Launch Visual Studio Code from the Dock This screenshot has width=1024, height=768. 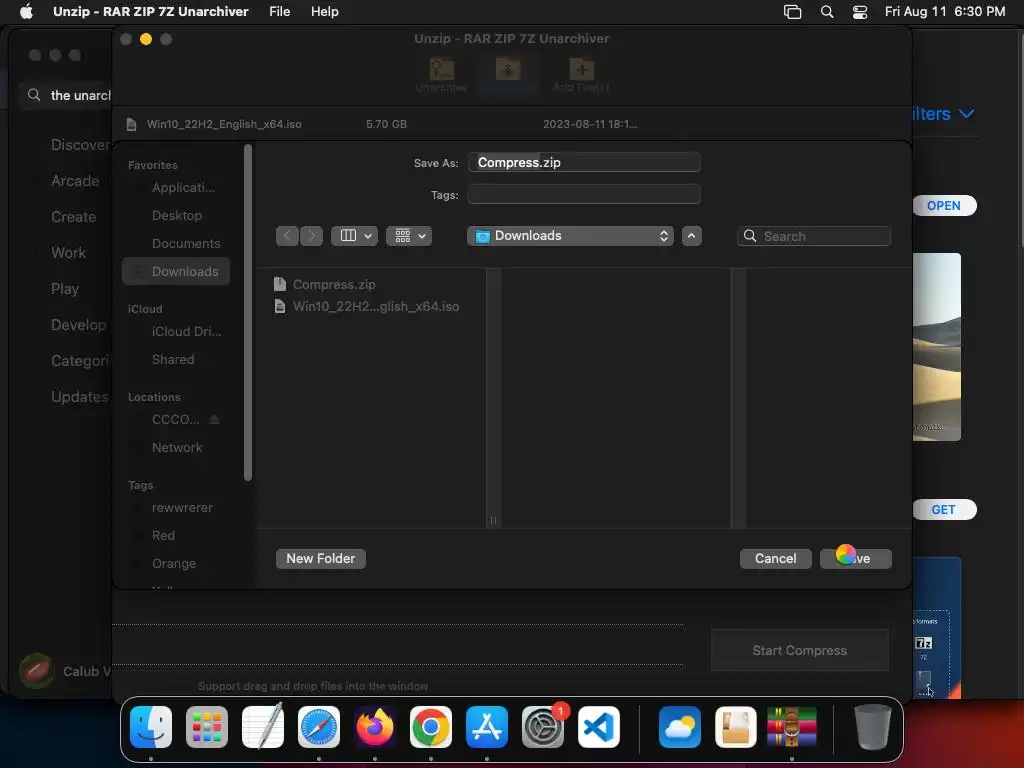point(599,727)
